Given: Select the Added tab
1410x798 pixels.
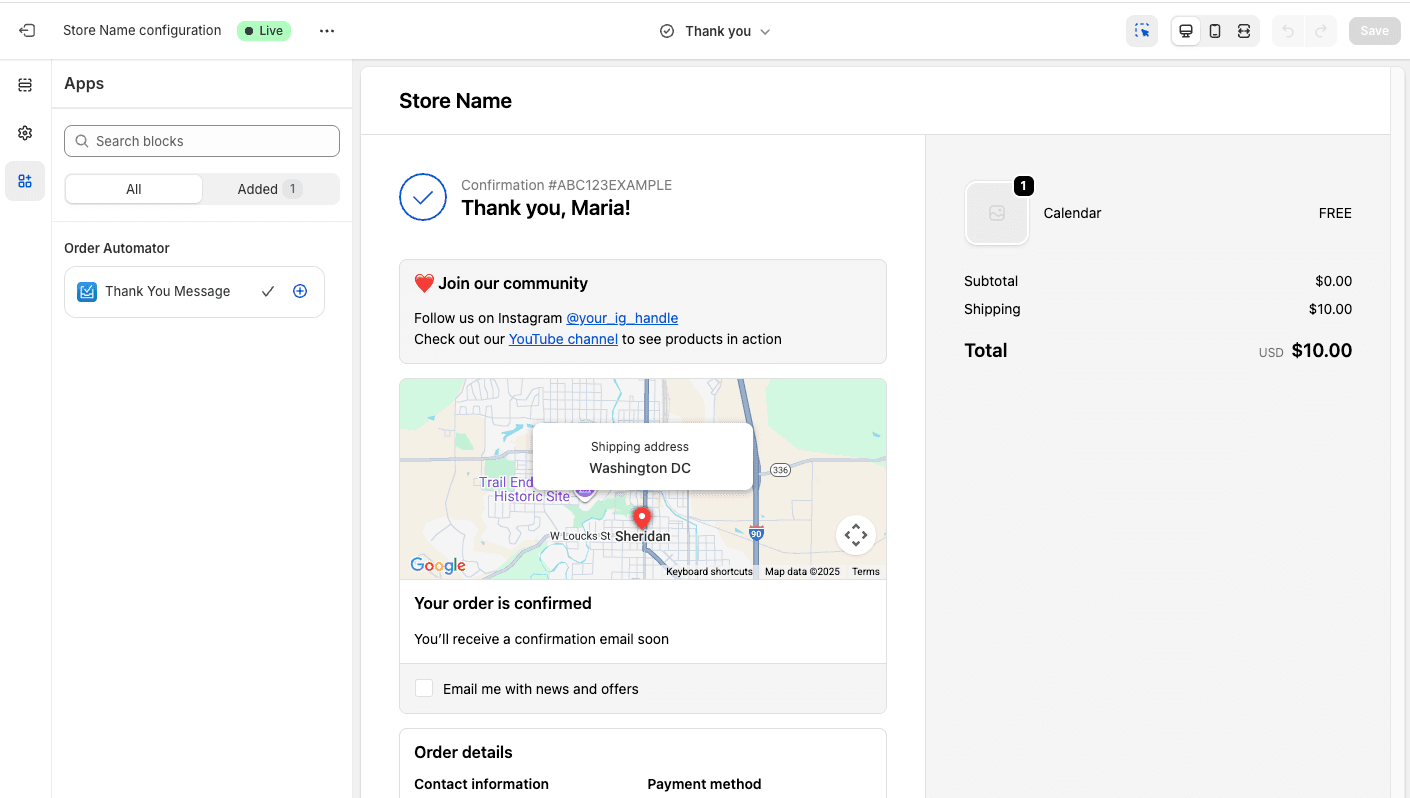Looking at the screenshot, I should coord(269,189).
